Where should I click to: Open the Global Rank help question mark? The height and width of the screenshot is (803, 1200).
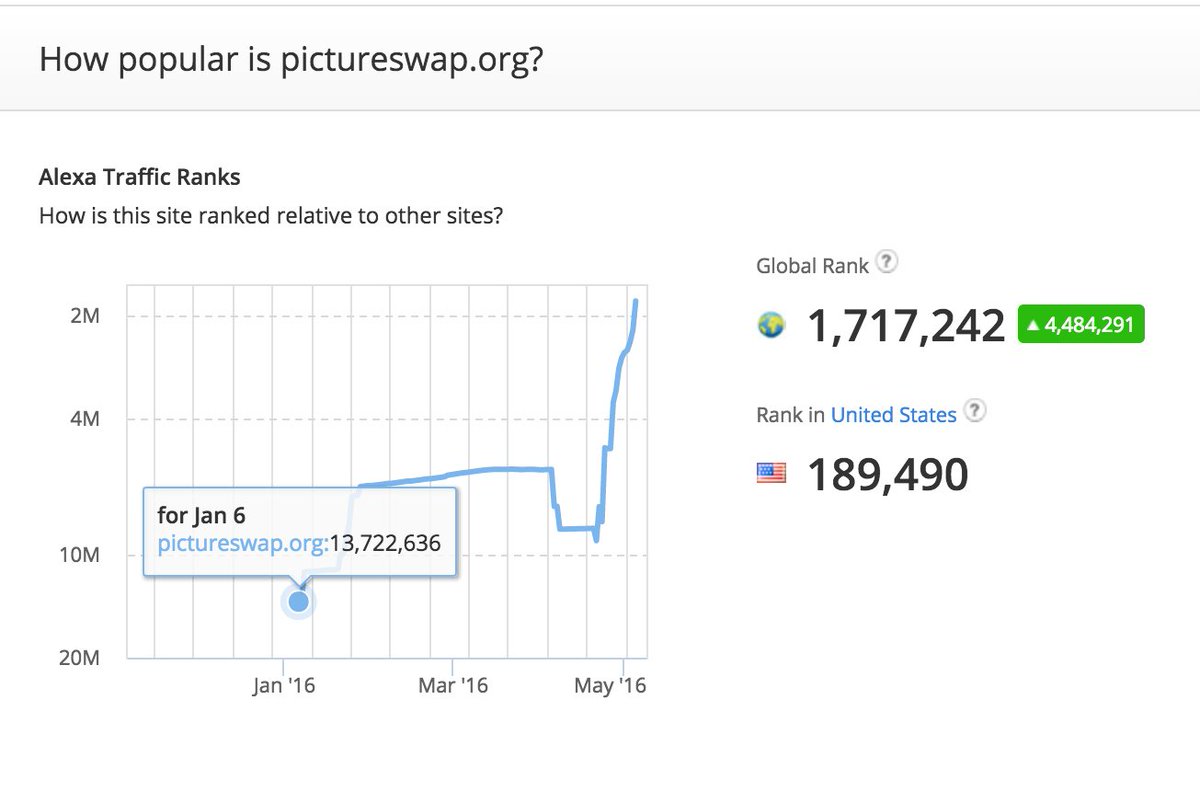pos(887,264)
